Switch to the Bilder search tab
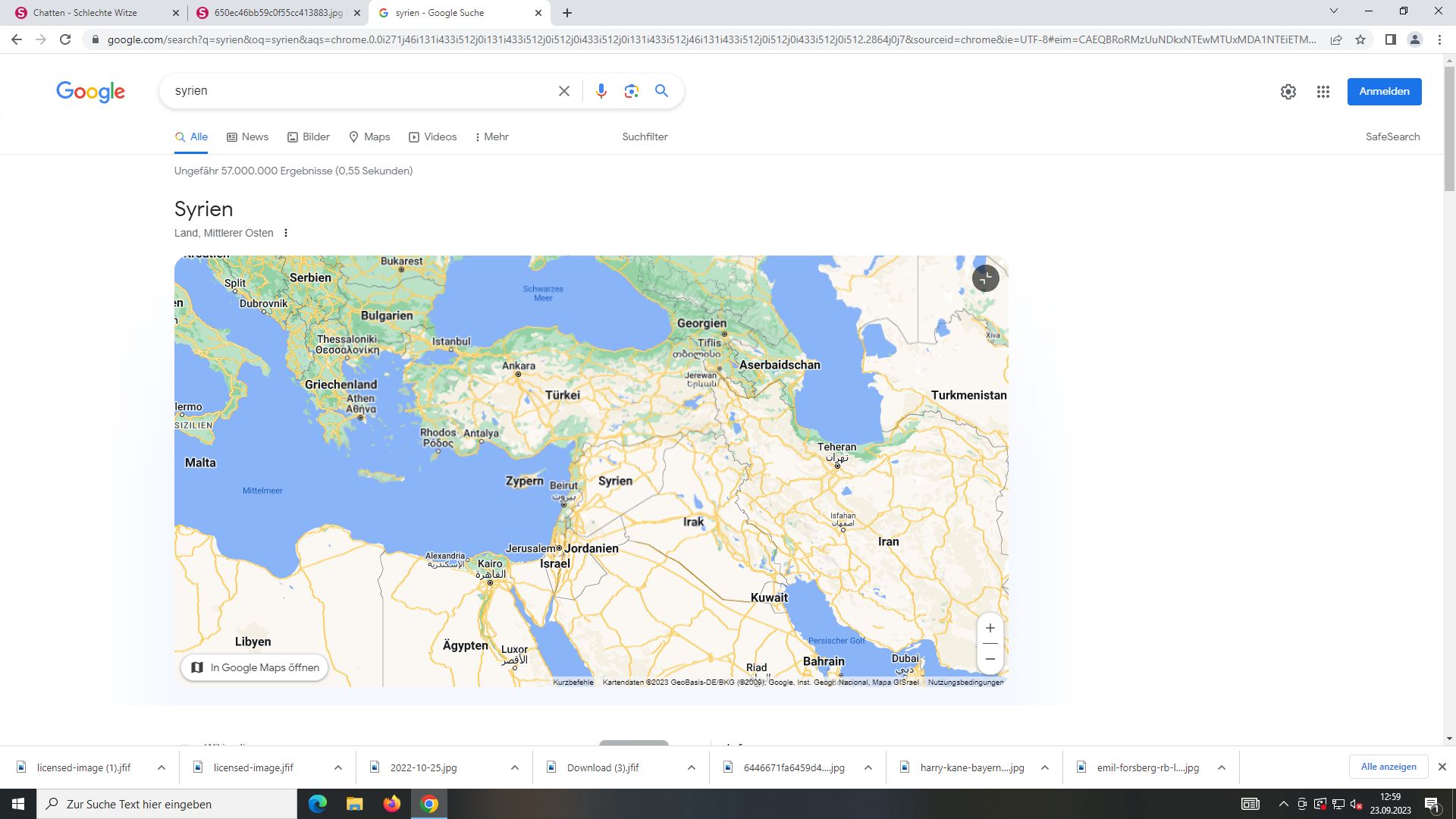 click(x=309, y=137)
